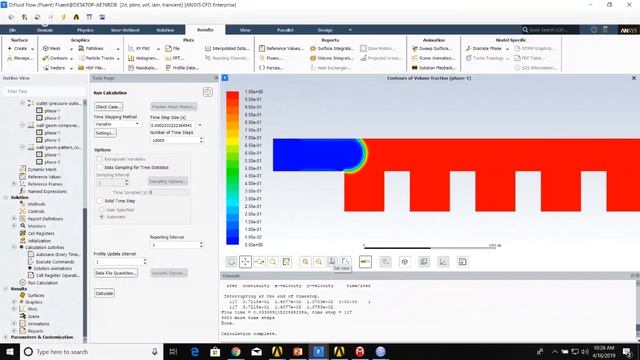Open the Pathlines dropdown arrow
640x360 pixels.
coord(118,49)
